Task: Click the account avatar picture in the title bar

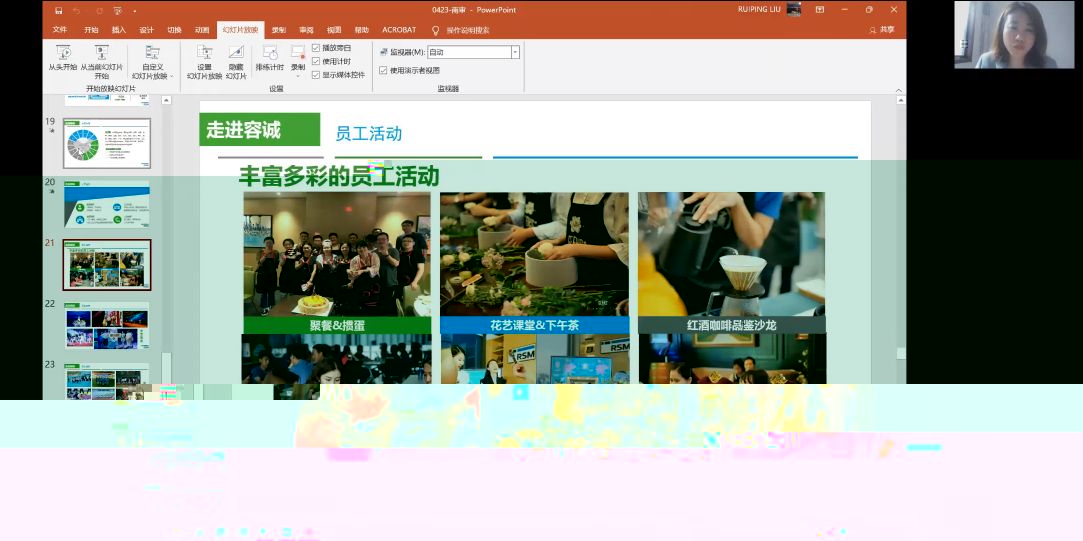Action: click(794, 10)
